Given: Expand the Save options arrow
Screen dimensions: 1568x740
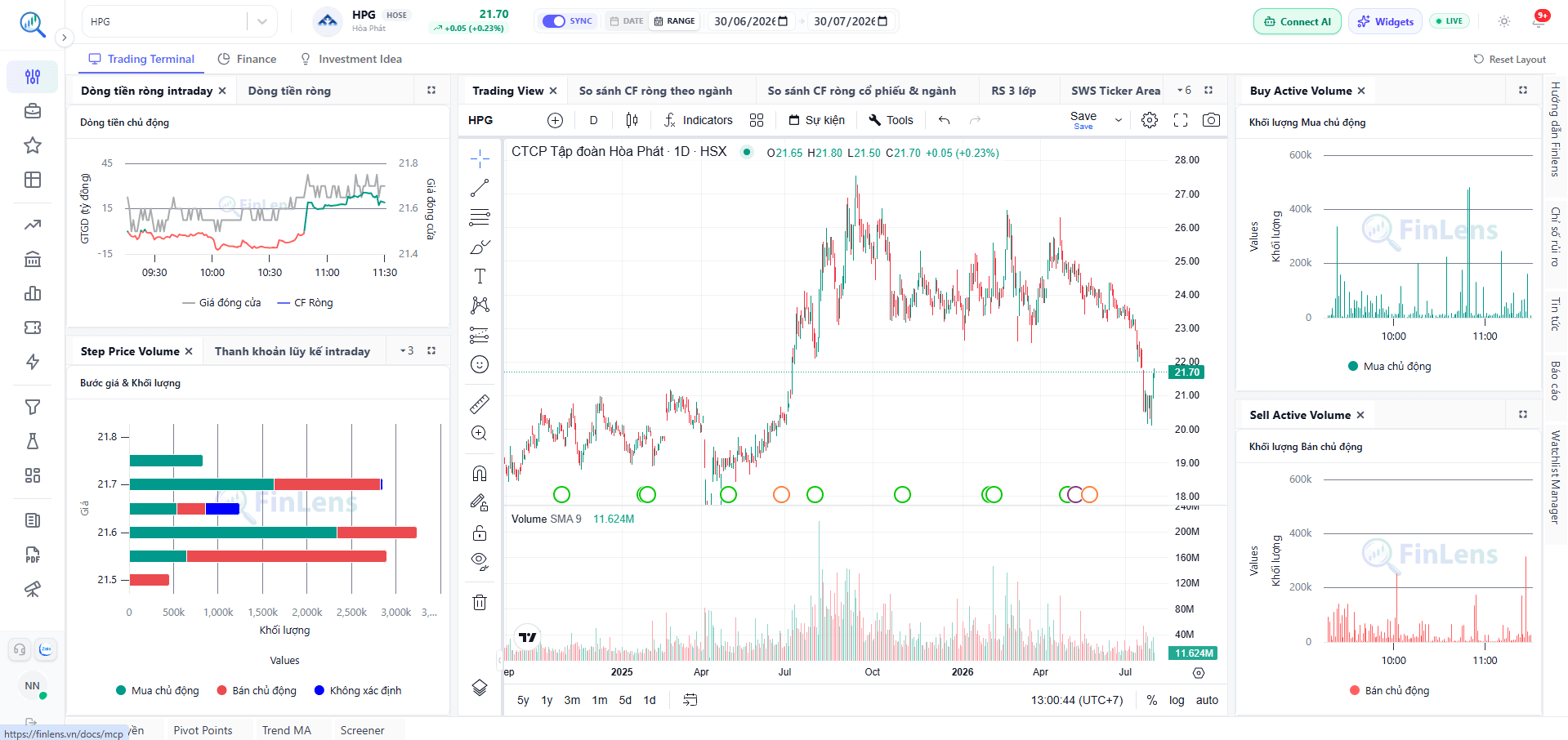Looking at the screenshot, I should pyautogui.click(x=1119, y=120).
